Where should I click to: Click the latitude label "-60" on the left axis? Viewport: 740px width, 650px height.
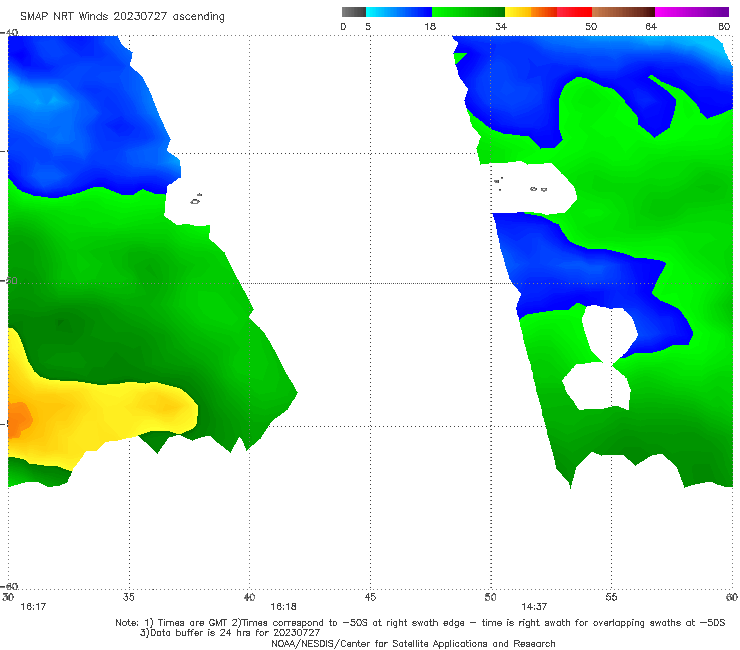tap(10, 586)
